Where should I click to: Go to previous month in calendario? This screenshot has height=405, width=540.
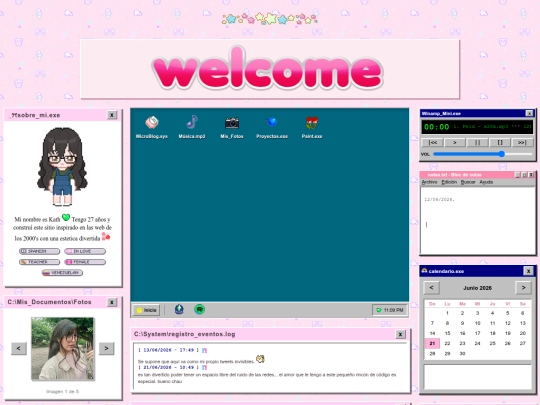click(x=432, y=288)
